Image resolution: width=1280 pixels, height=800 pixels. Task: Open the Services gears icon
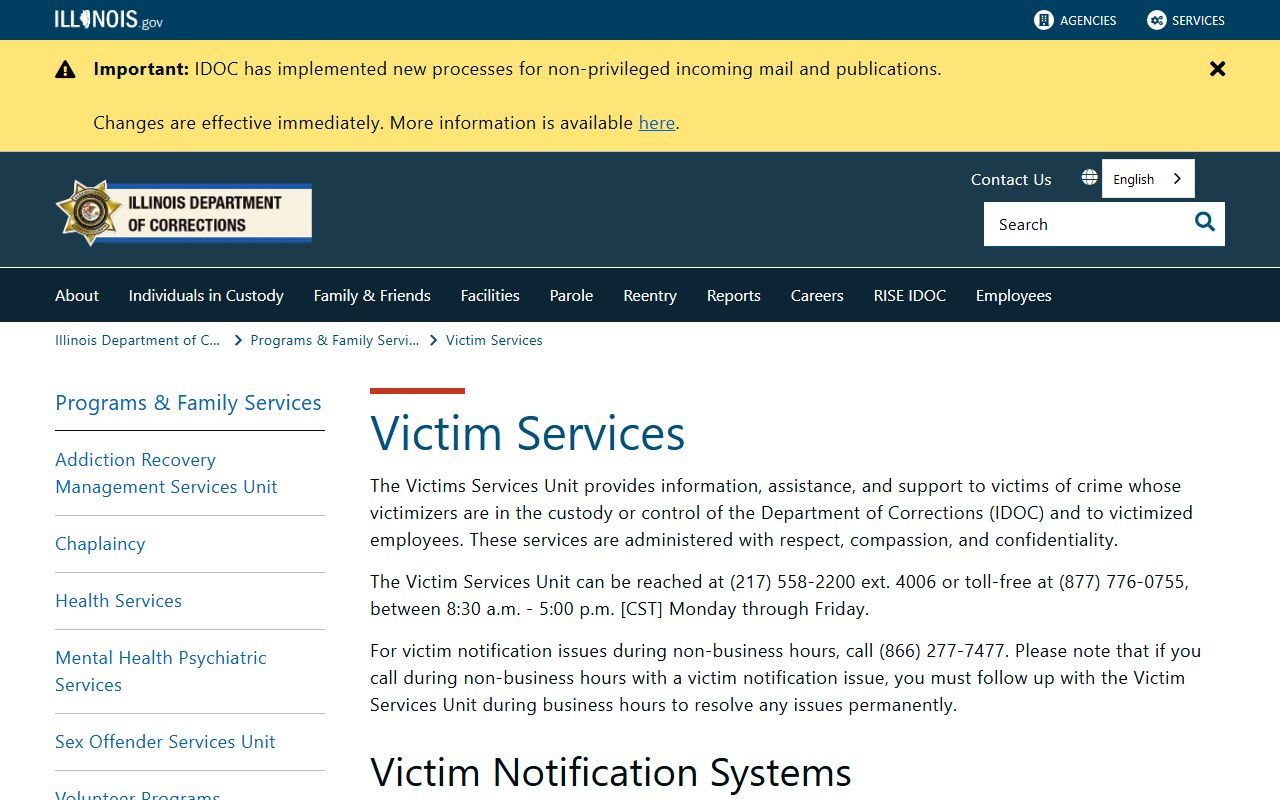1156,20
